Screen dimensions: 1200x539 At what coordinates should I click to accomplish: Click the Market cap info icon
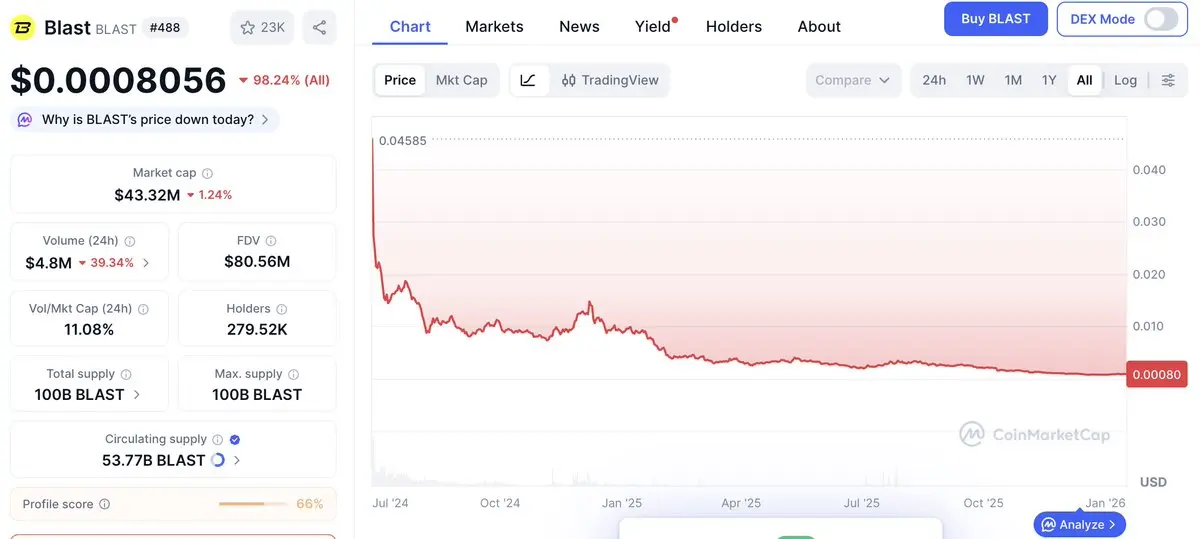coord(207,174)
